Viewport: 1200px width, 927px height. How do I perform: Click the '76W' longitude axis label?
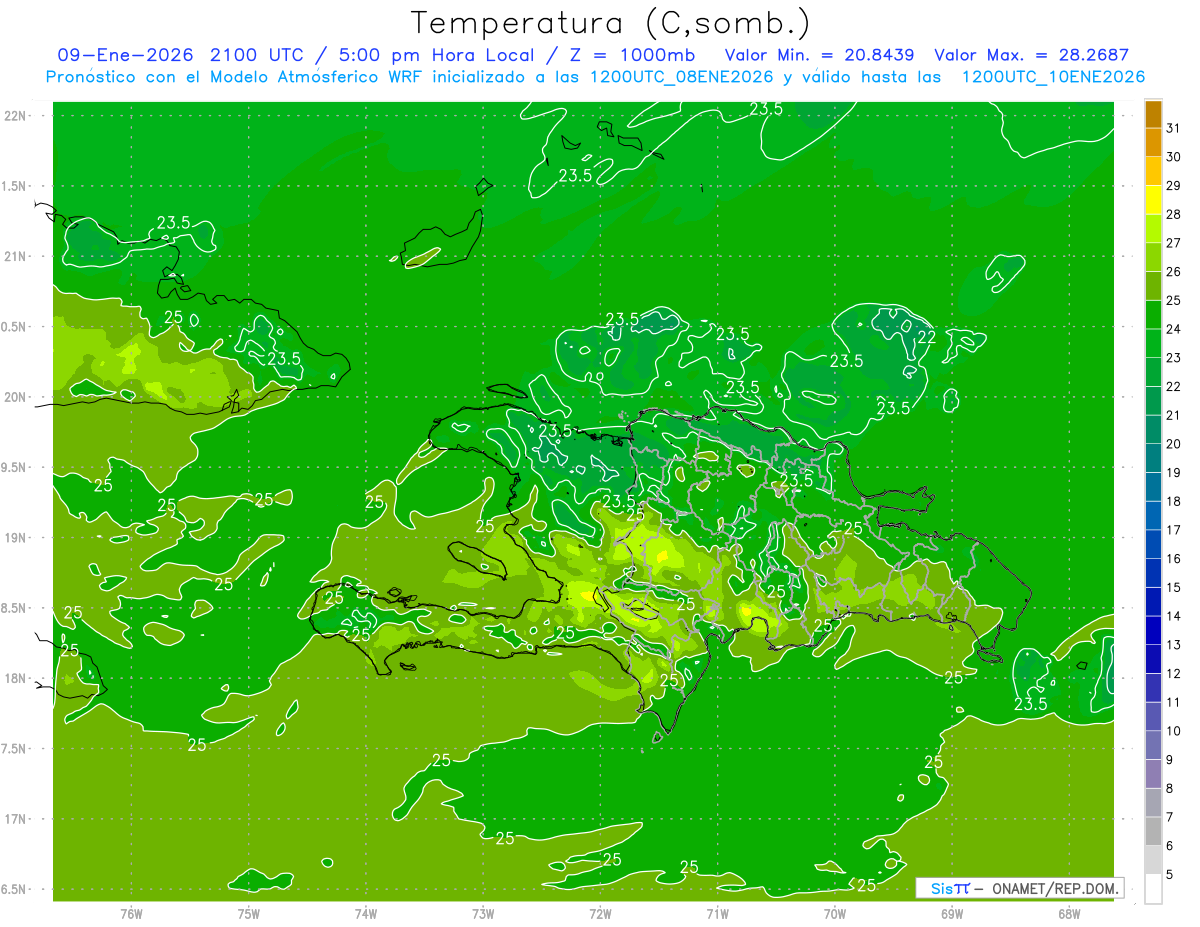click(x=131, y=913)
